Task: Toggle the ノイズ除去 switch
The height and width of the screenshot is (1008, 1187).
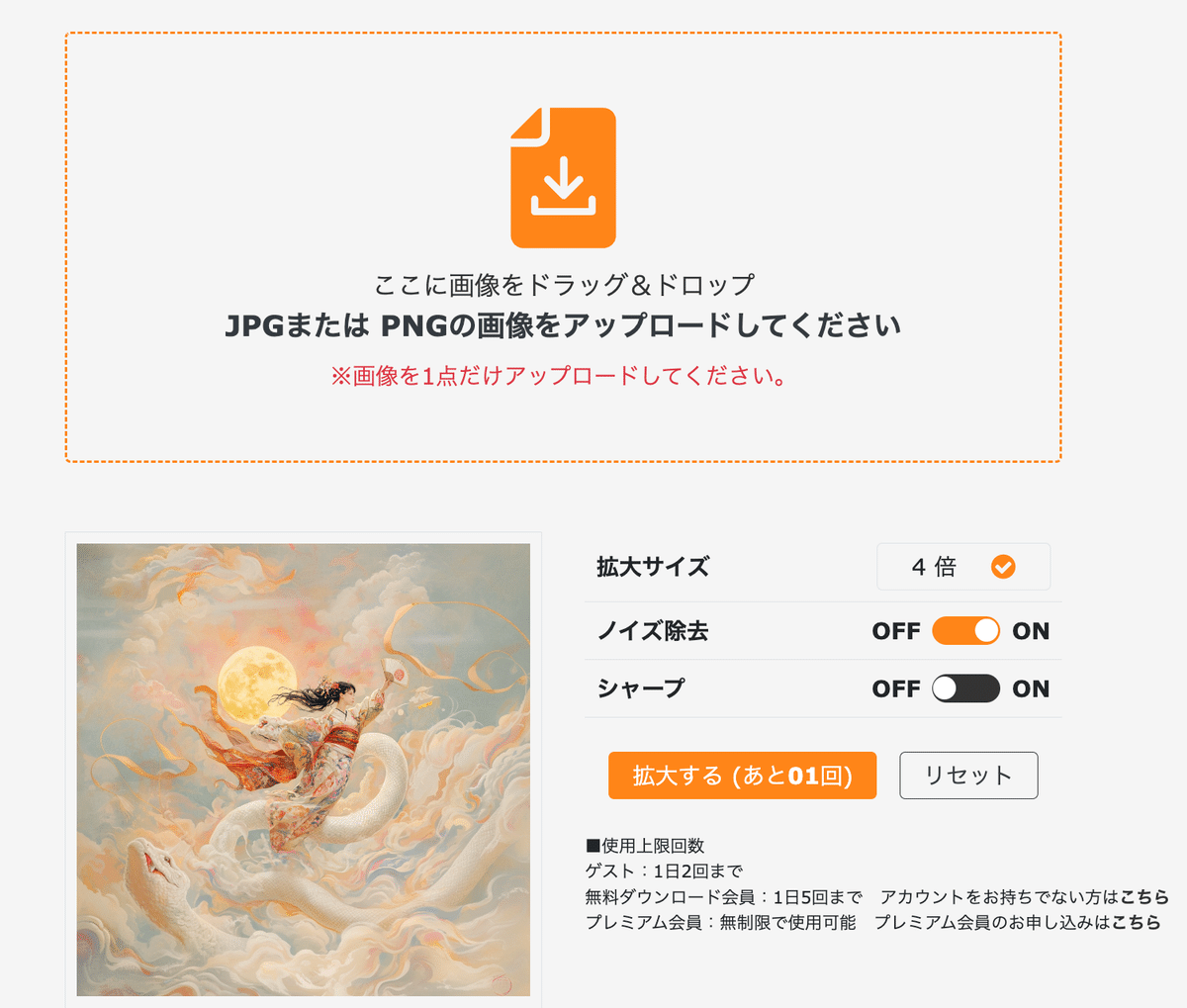Action: click(965, 631)
